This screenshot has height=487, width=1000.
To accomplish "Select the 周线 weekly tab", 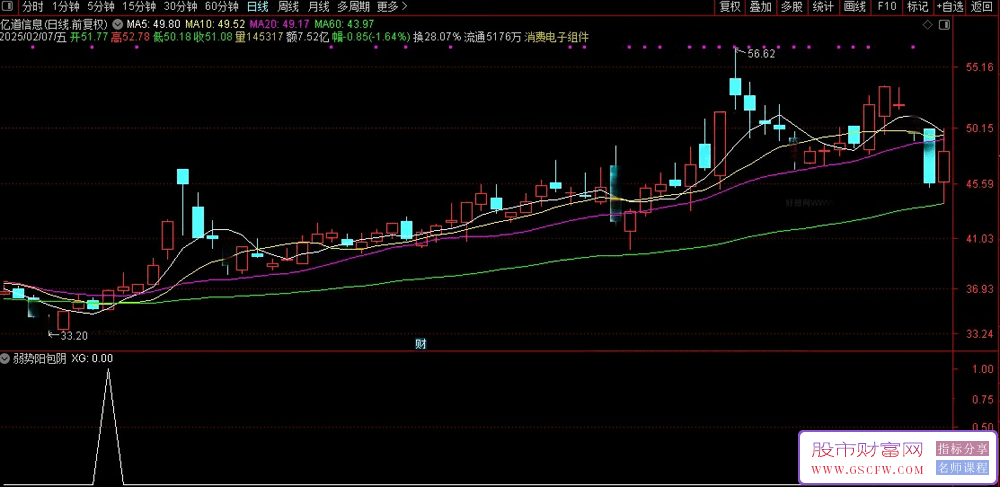I will [x=288, y=7].
